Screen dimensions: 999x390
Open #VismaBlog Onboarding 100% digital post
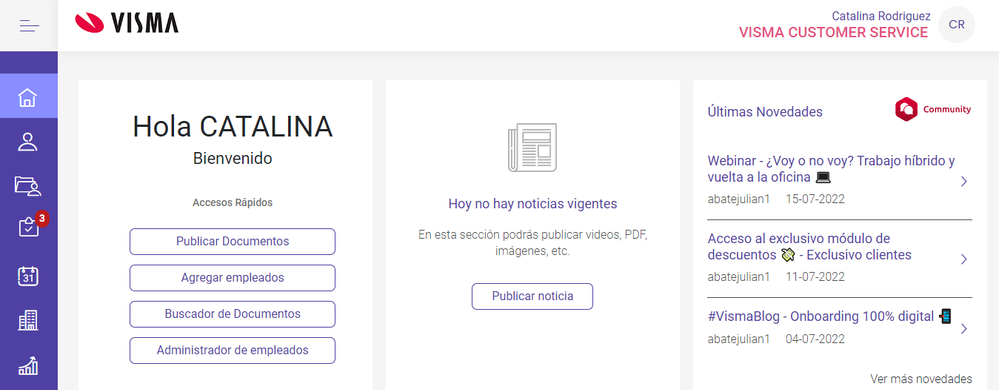[x=830, y=316]
